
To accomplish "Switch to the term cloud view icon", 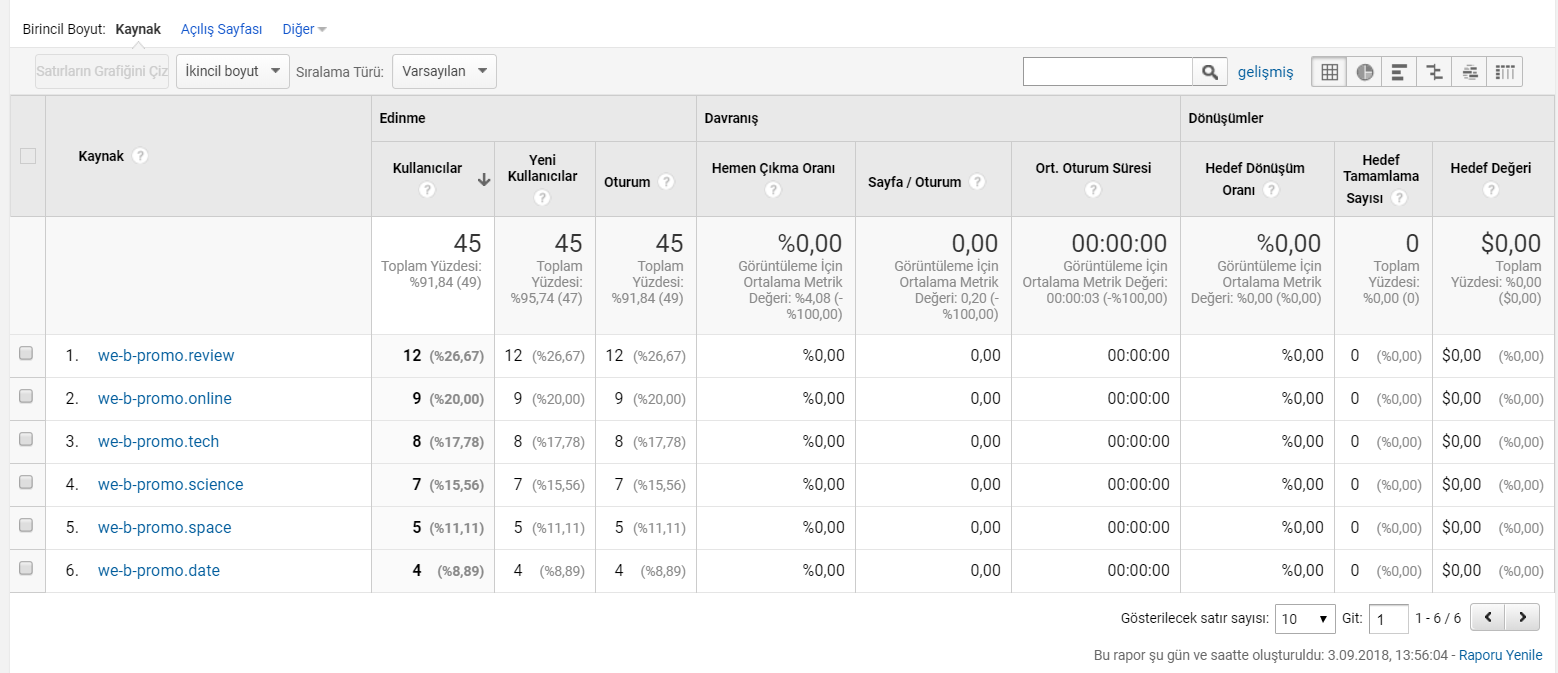I will click(x=1469, y=71).
